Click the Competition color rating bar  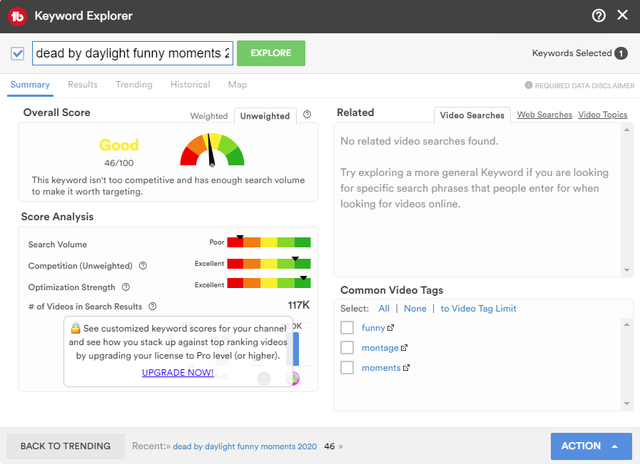tap(269, 264)
